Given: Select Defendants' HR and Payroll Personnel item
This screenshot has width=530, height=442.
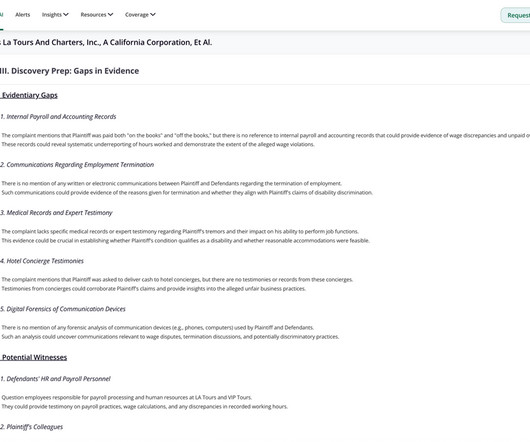Looking at the screenshot, I should click(x=55, y=379).
